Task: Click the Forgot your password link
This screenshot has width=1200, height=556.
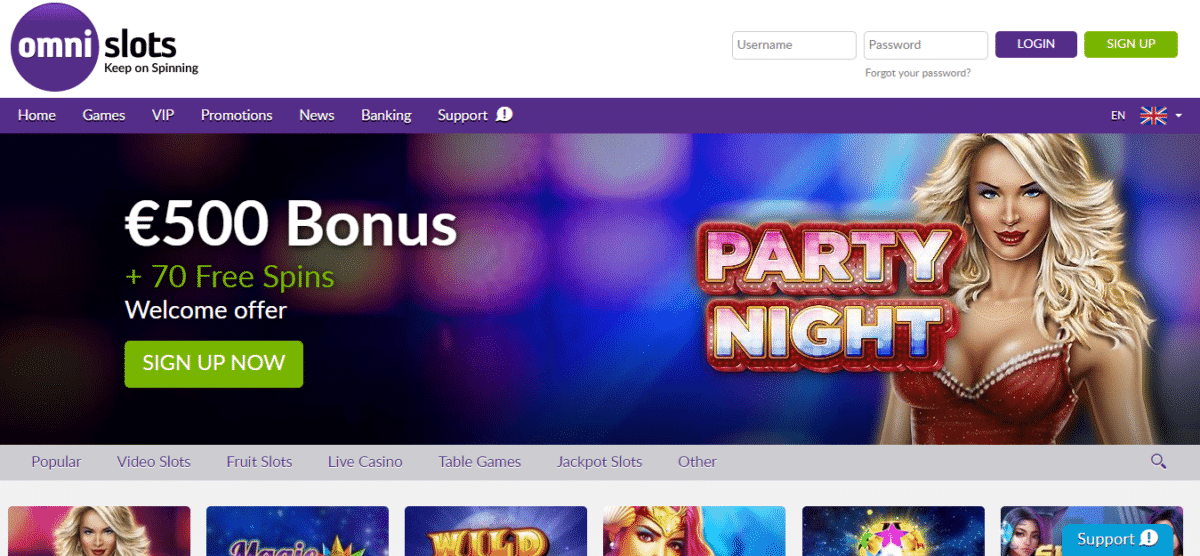Action: pyautogui.click(x=918, y=73)
